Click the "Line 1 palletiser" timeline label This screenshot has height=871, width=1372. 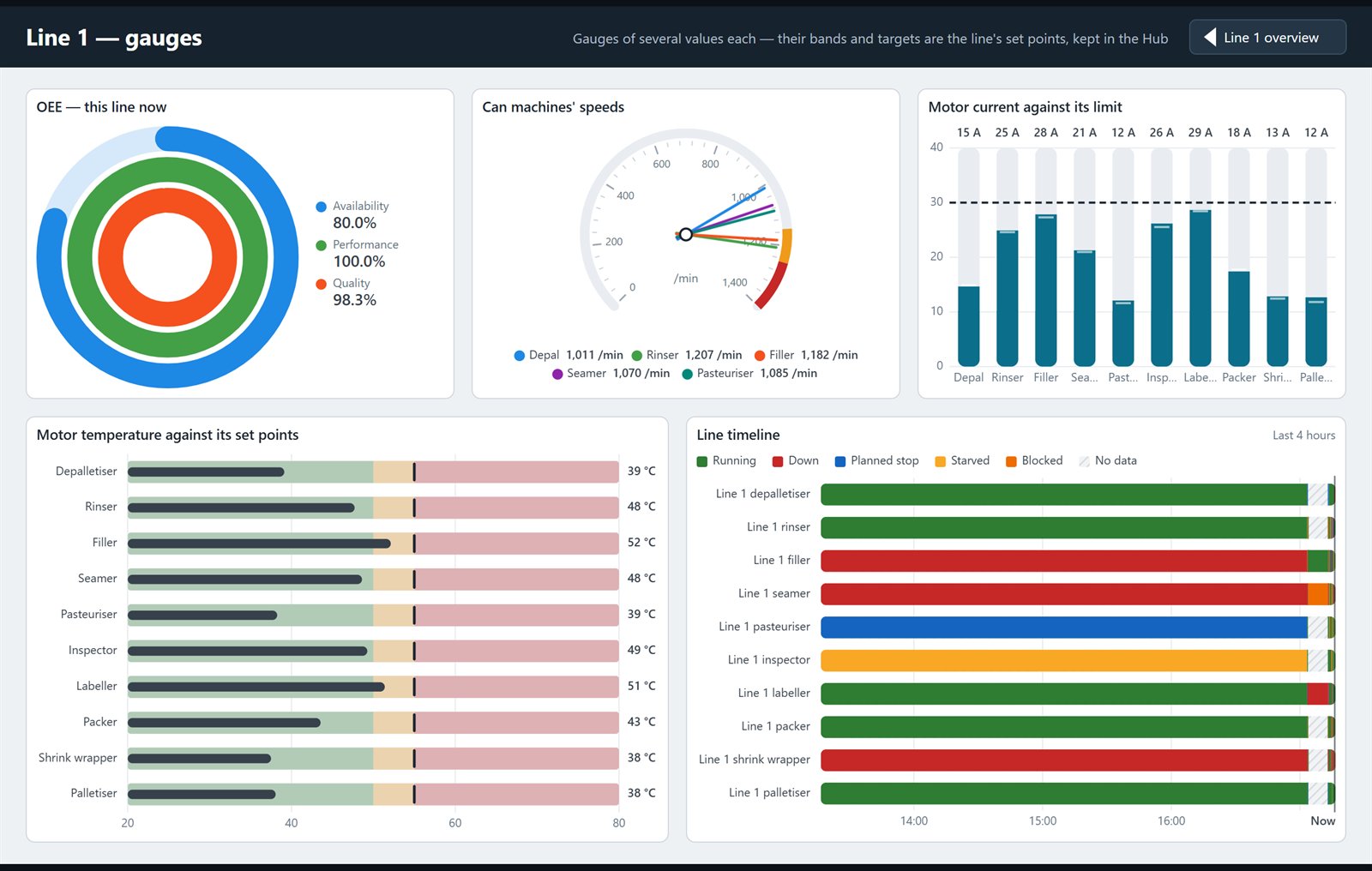coord(769,793)
